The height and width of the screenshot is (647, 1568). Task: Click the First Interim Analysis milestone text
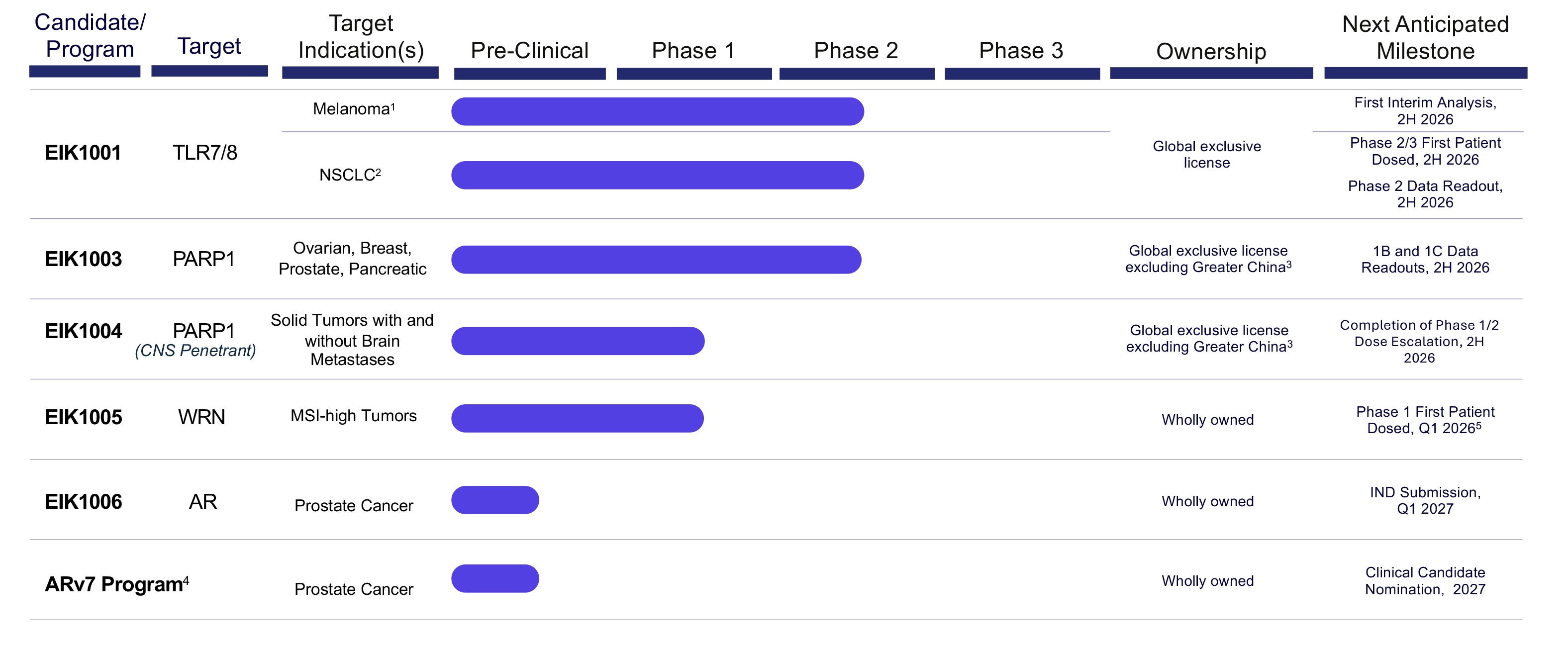click(x=1425, y=111)
